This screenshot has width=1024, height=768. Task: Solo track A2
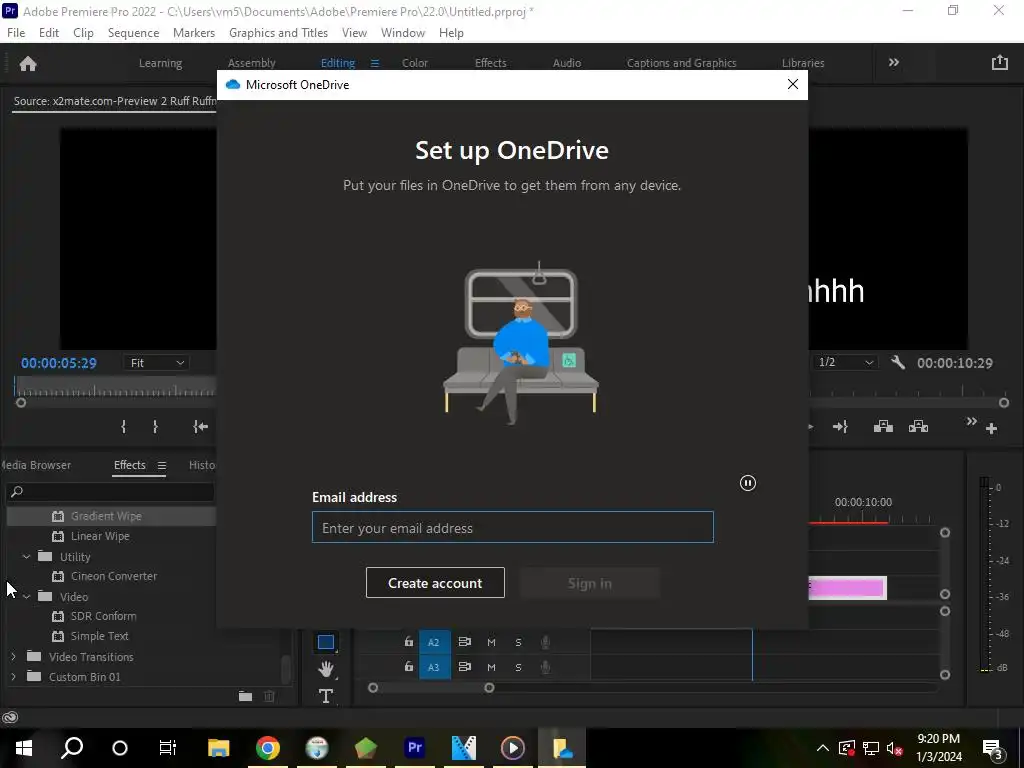518,643
